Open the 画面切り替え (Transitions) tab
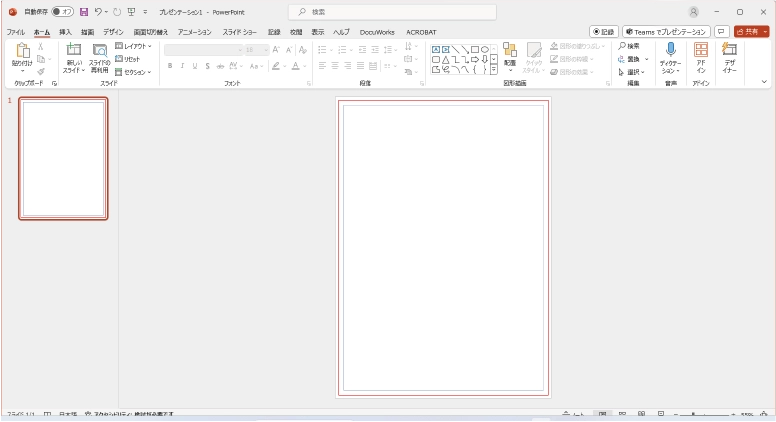Screen dimensions: 776x422 151,32
